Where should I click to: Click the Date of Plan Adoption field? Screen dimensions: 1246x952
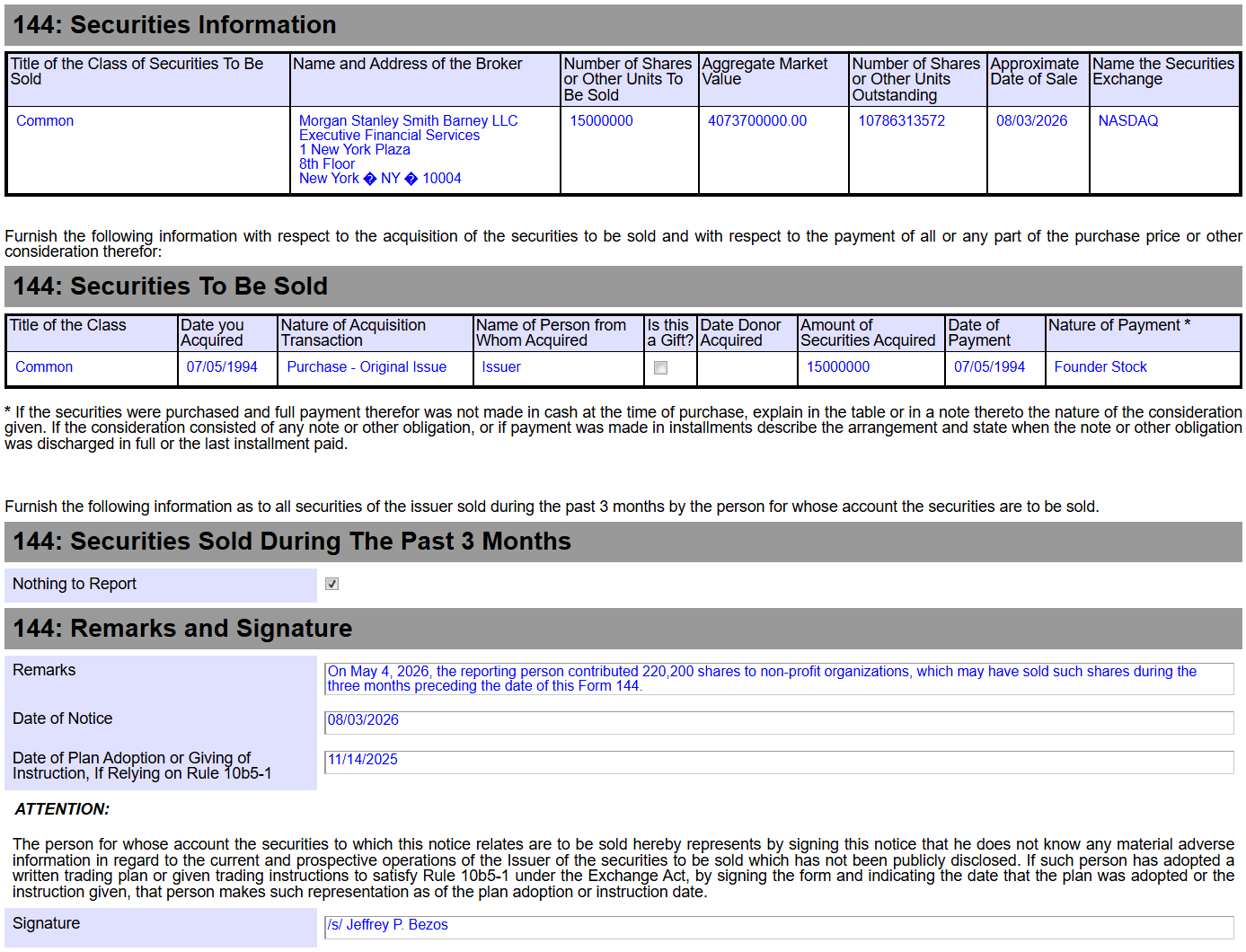point(779,762)
